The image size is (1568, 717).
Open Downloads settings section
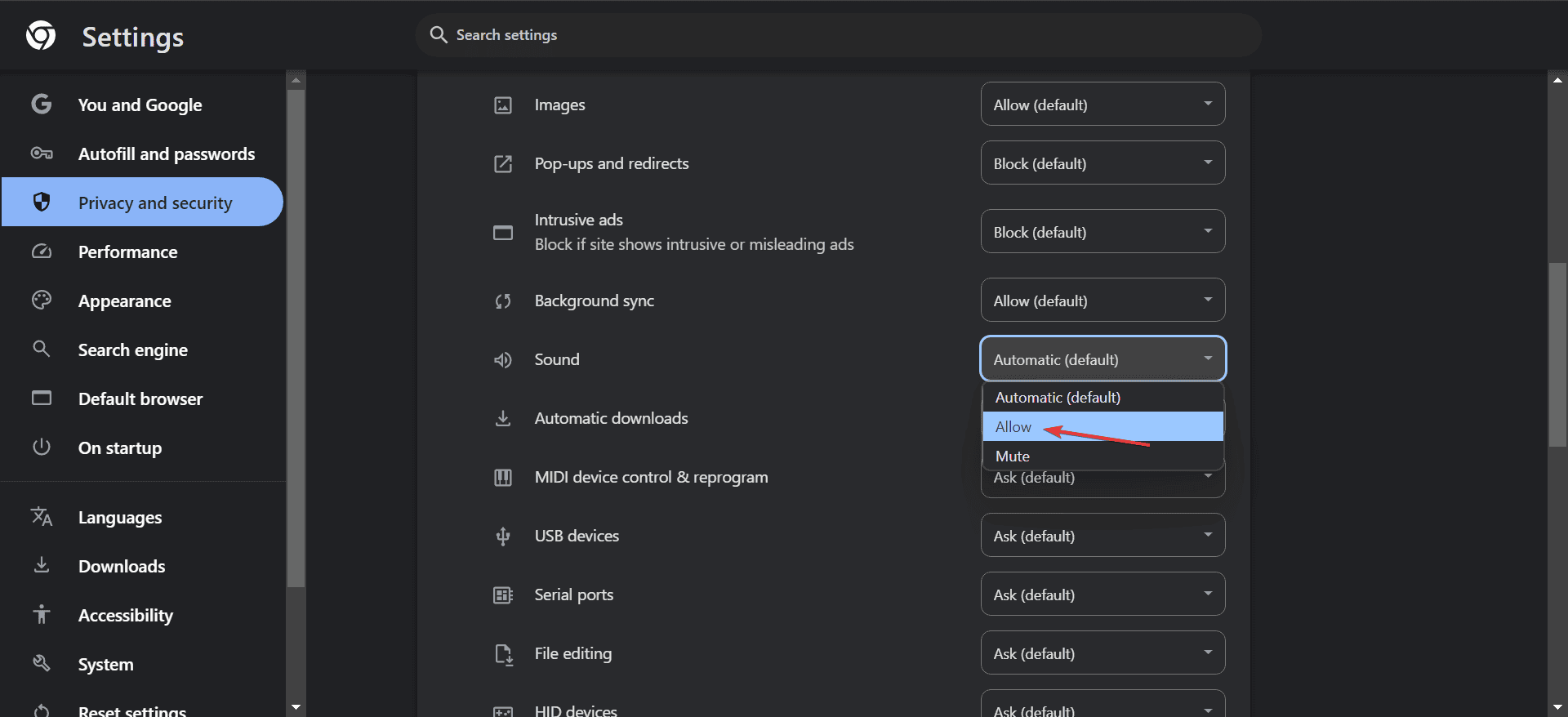(142, 566)
